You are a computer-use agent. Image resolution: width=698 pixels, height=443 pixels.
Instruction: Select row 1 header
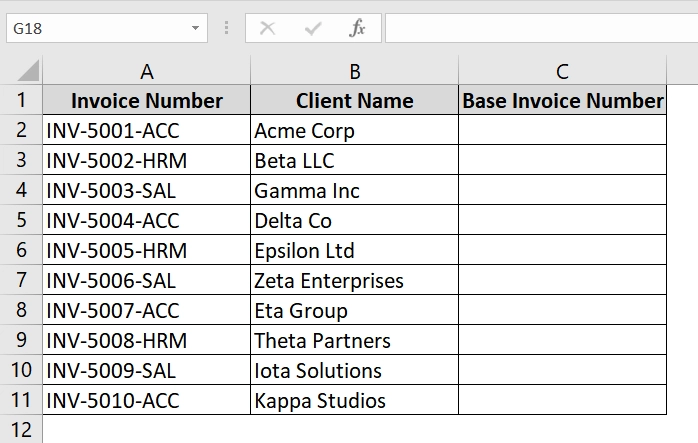coord(21,100)
